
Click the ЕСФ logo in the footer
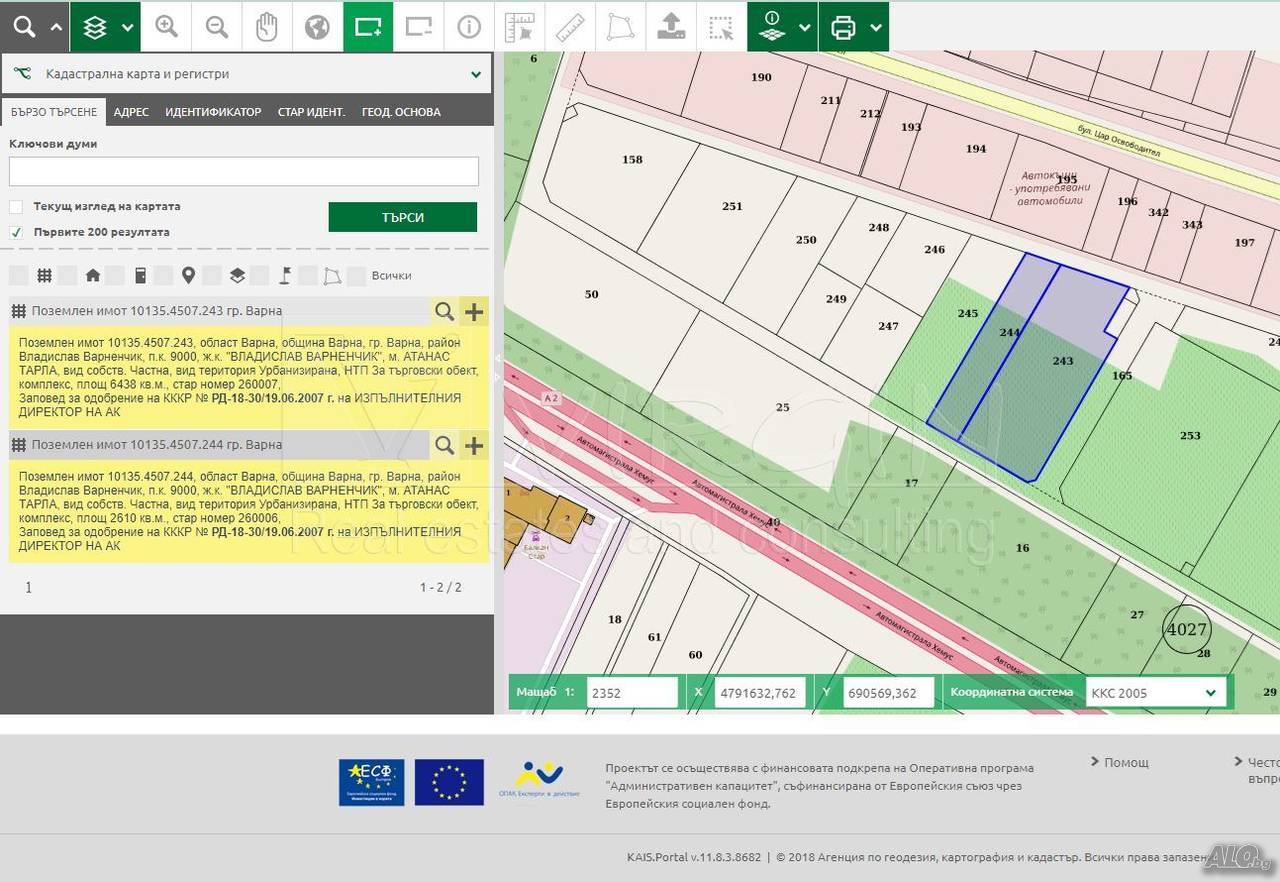coord(371,782)
